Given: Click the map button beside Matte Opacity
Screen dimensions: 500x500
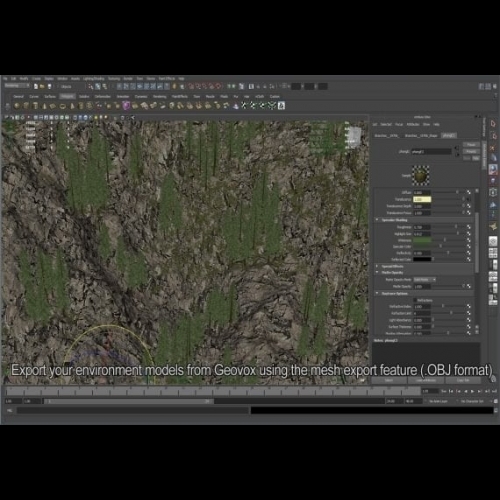Looking at the screenshot, I should coord(469,286).
